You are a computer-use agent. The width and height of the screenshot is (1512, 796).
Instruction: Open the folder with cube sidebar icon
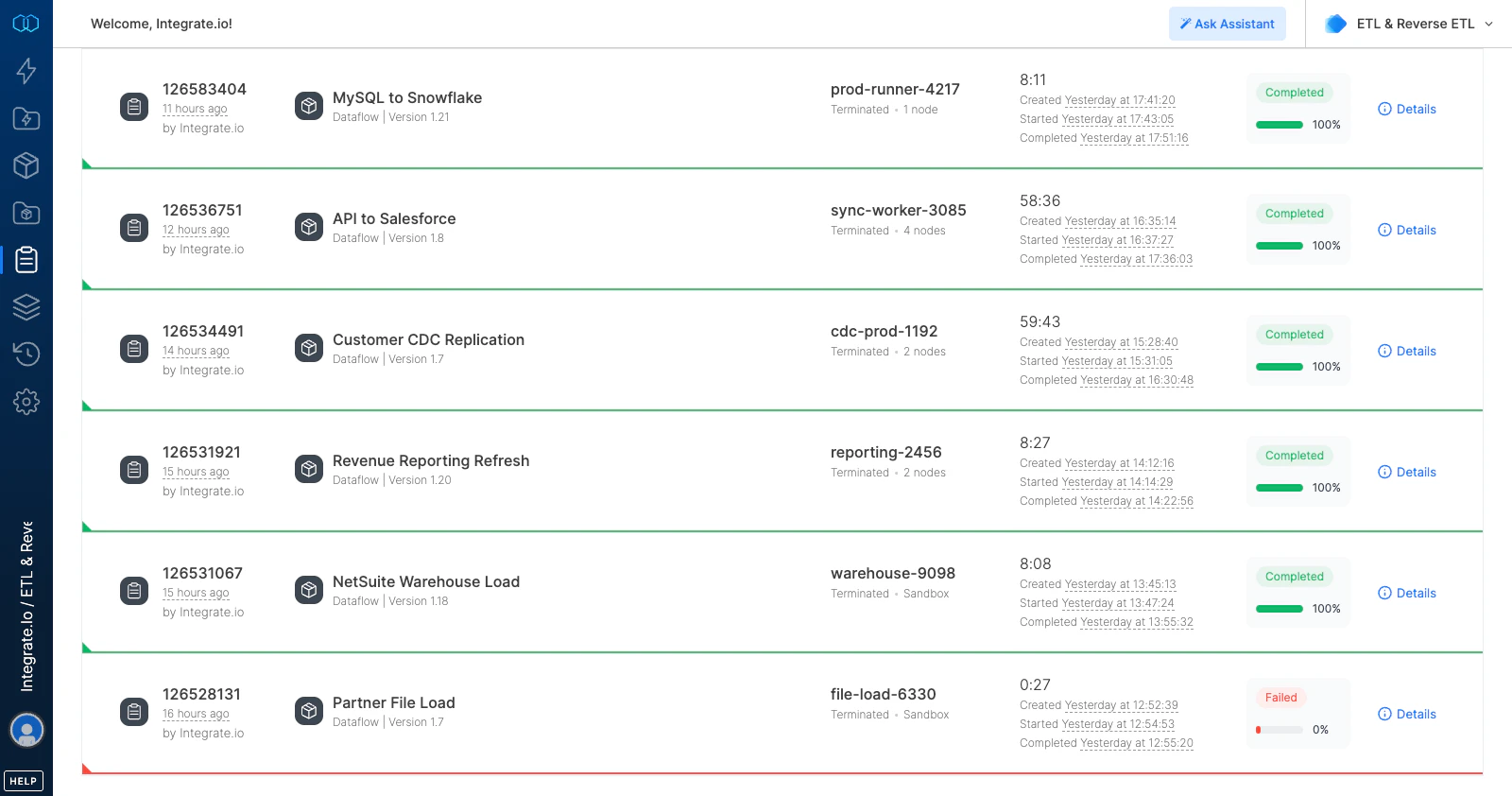click(26, 213)
